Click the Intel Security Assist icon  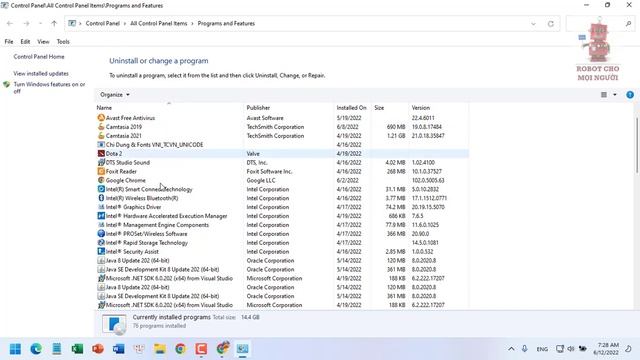pos(101,251)
